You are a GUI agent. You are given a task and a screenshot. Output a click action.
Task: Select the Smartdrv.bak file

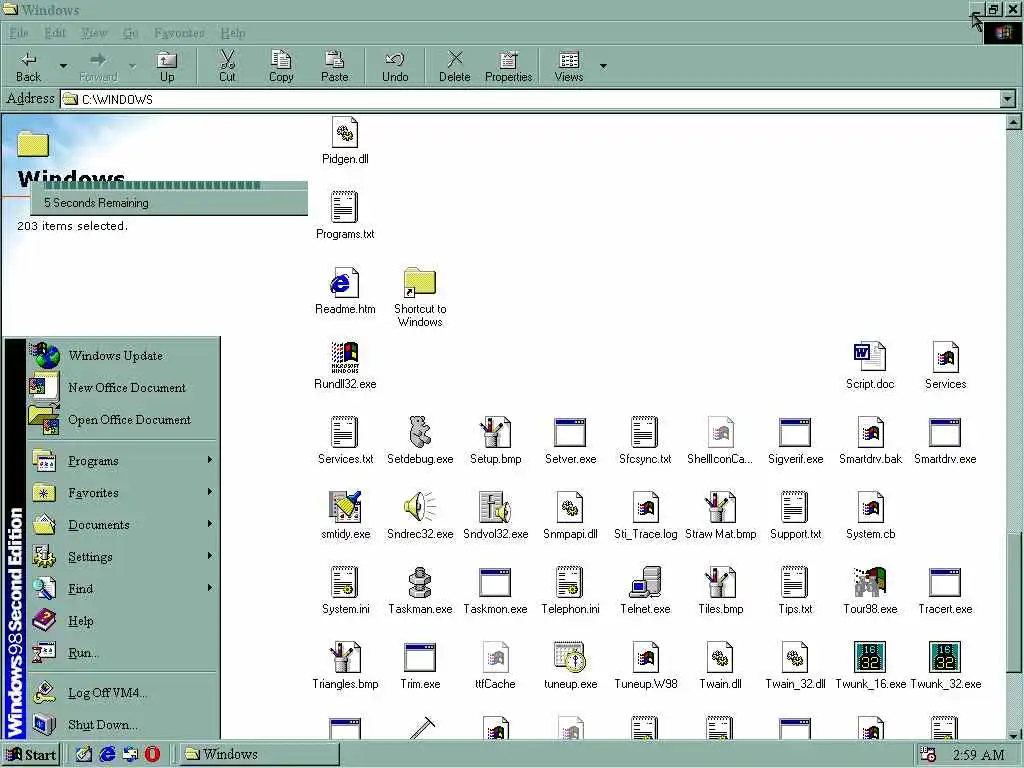870,440
